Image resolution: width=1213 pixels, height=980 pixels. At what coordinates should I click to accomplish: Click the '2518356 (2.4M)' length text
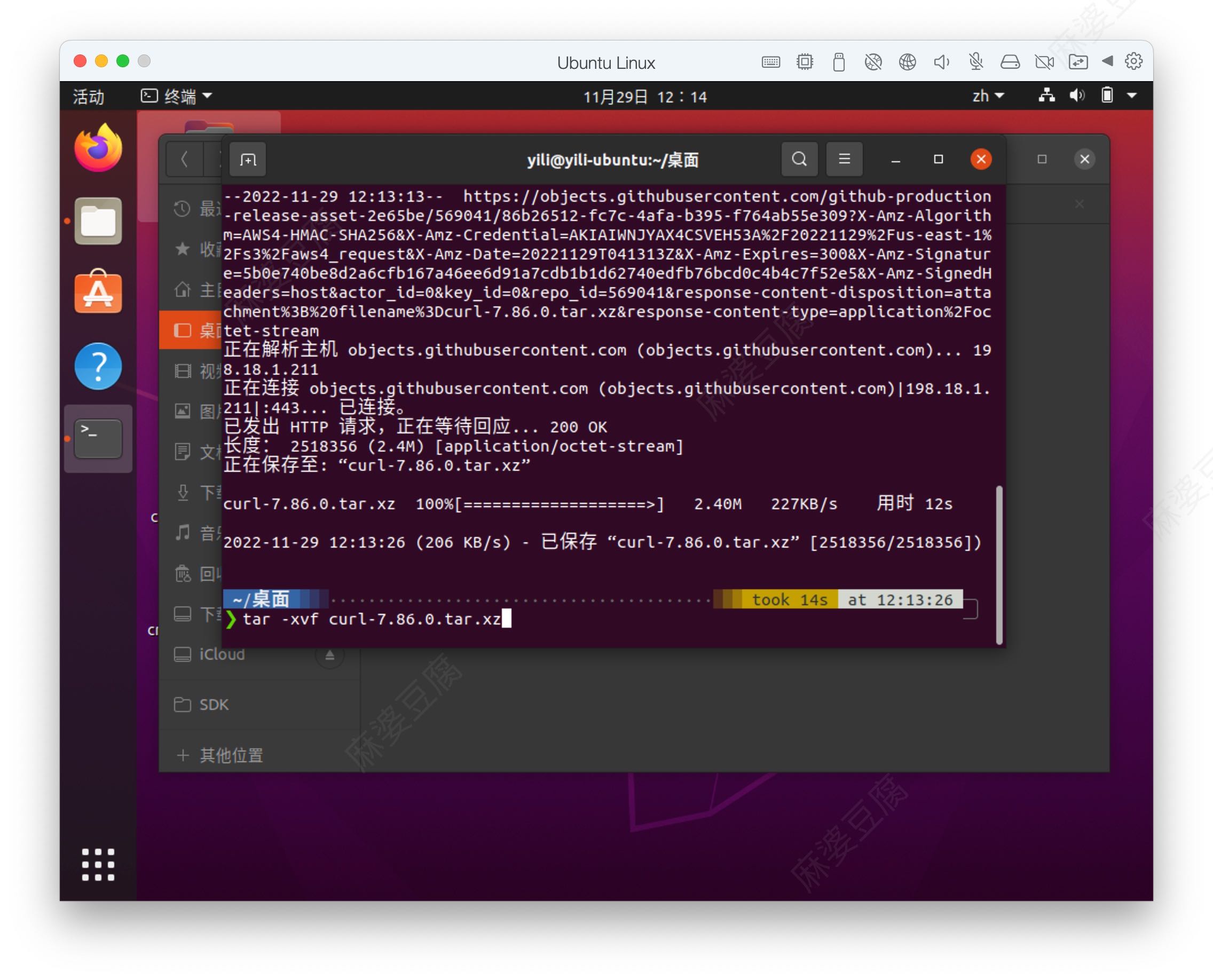click(x=357, y=447)
